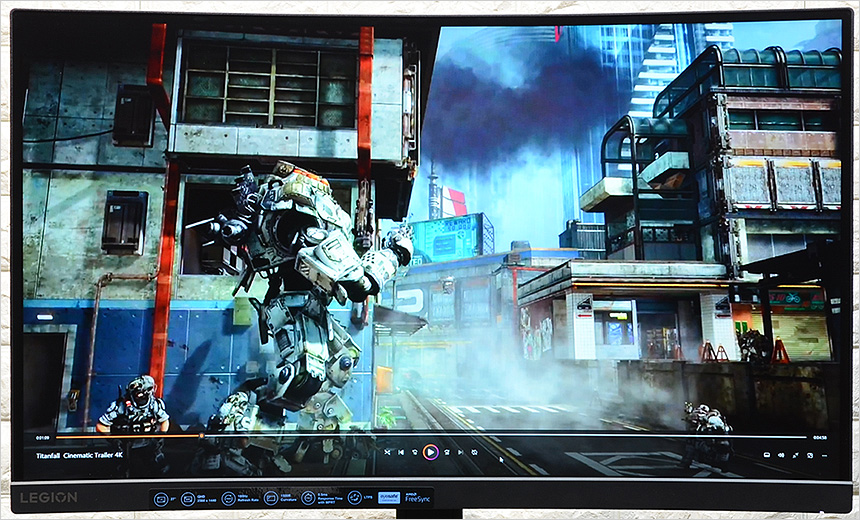The height and width of the screenshot is (520, 860).
Task: Switch to mini player view
Action: 810,455
